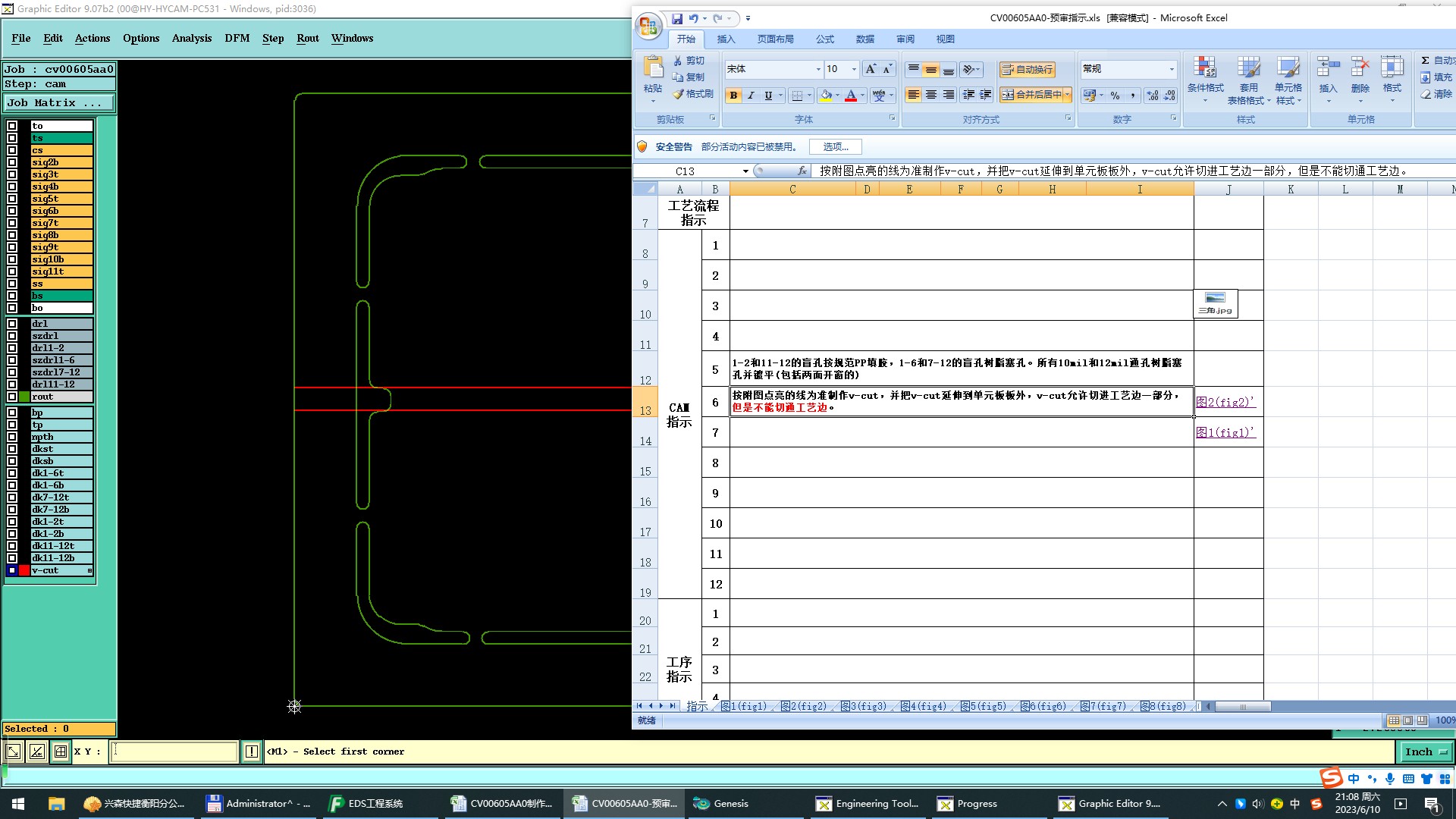This screenshot has height=819, width=1456.
Task: Click the Format Painter brush icon
Action: (678, 94)
